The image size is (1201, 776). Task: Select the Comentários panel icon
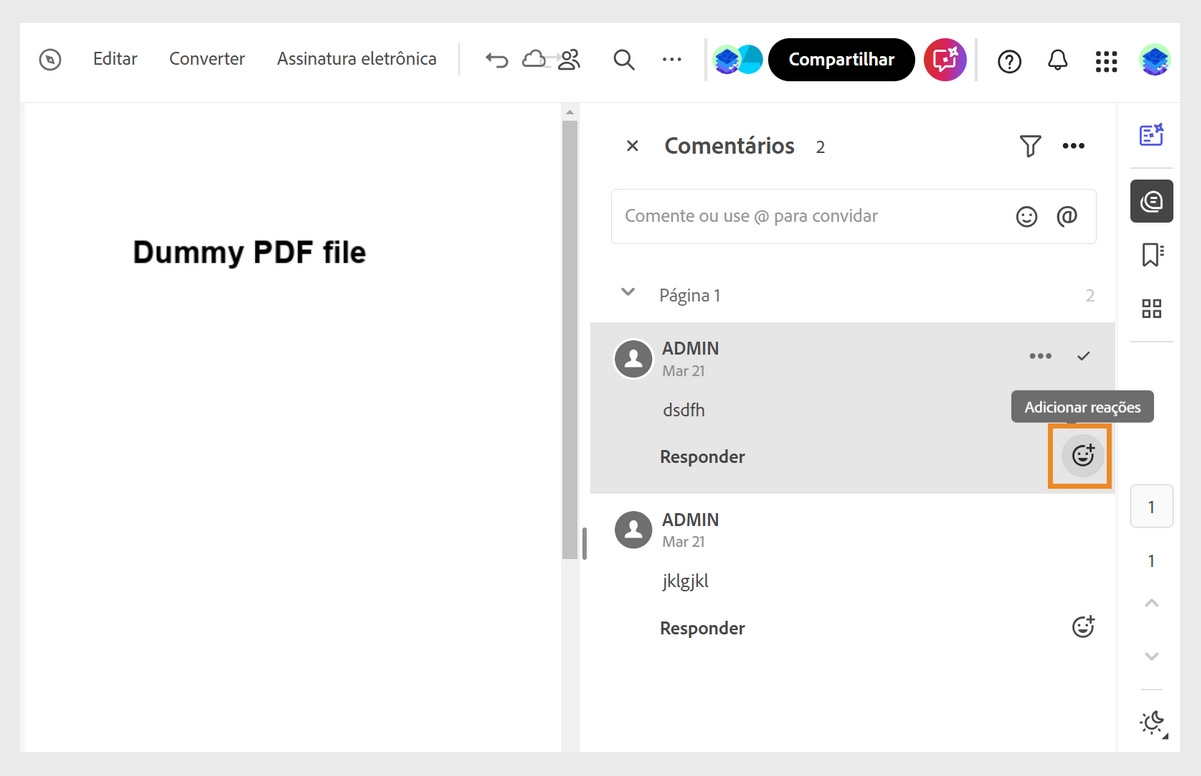tap(1151, 200)
